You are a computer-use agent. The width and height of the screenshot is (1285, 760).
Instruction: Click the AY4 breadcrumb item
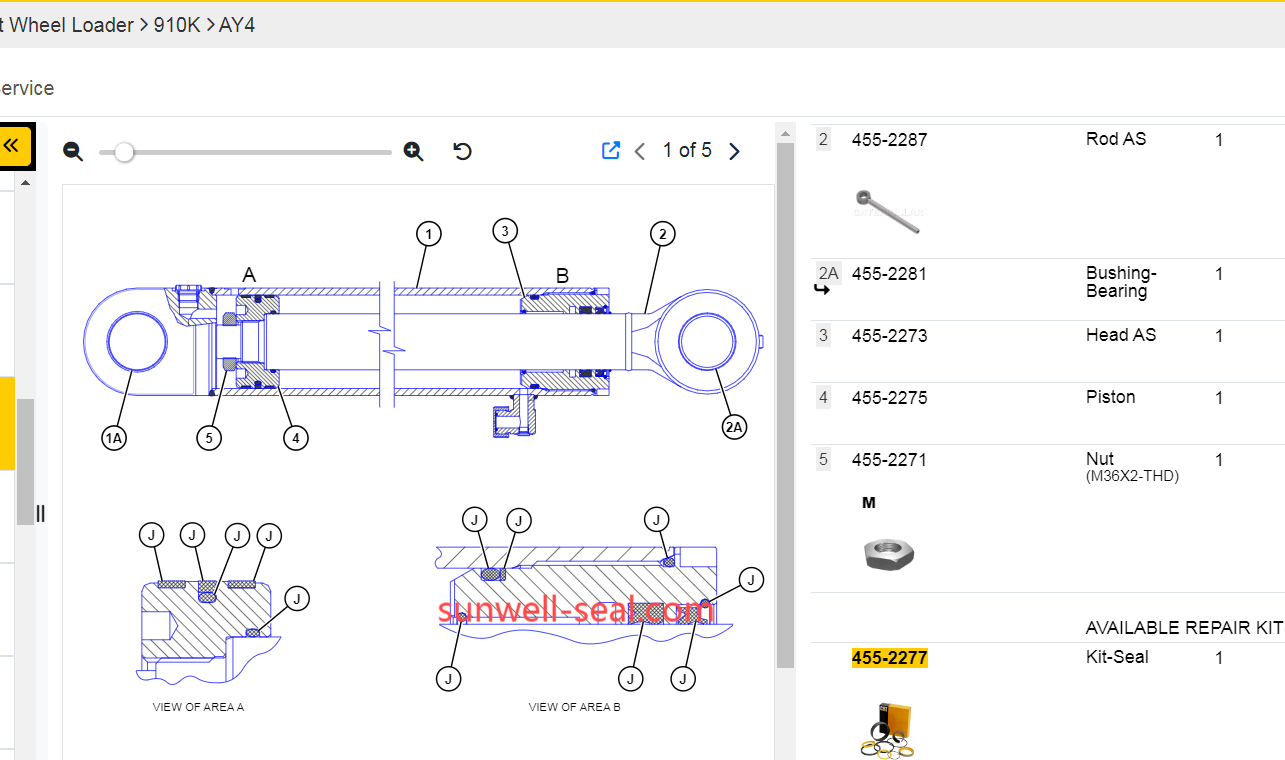[237, 25]
